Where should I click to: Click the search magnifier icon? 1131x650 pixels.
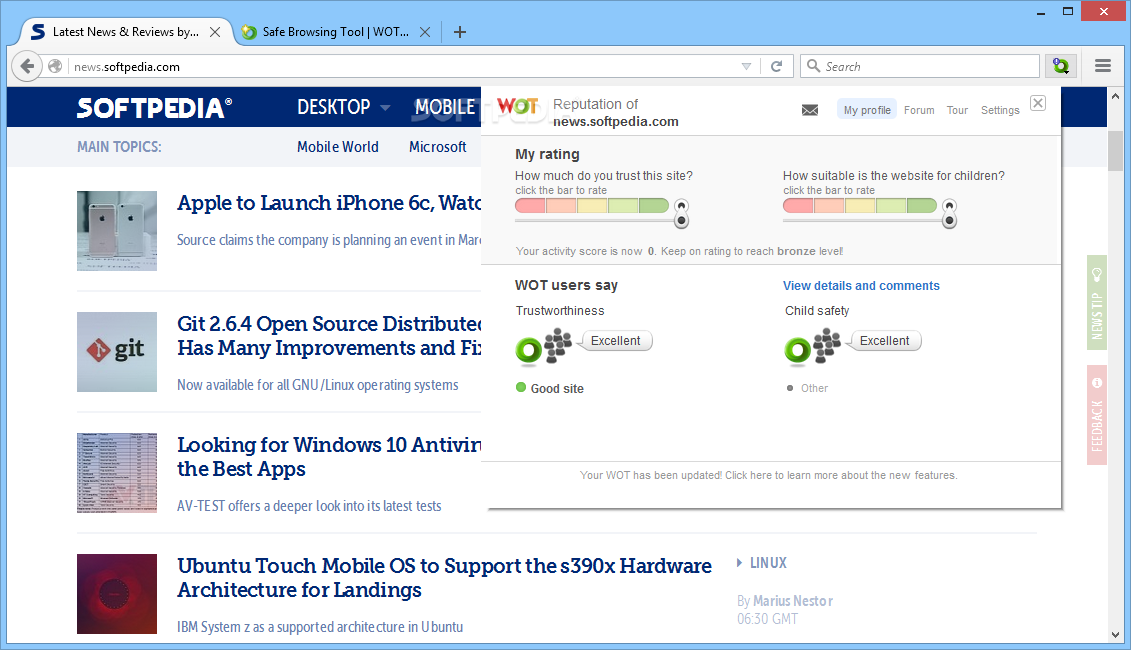click(x=813, y=66)
